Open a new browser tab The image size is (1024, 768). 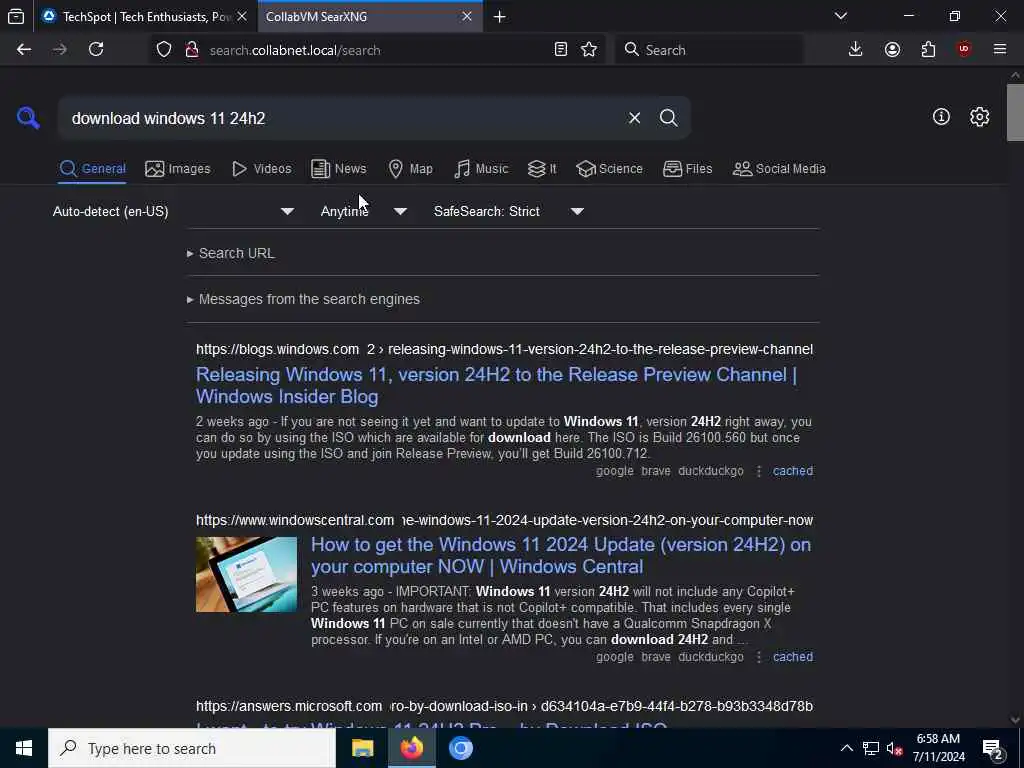point(500,17)
